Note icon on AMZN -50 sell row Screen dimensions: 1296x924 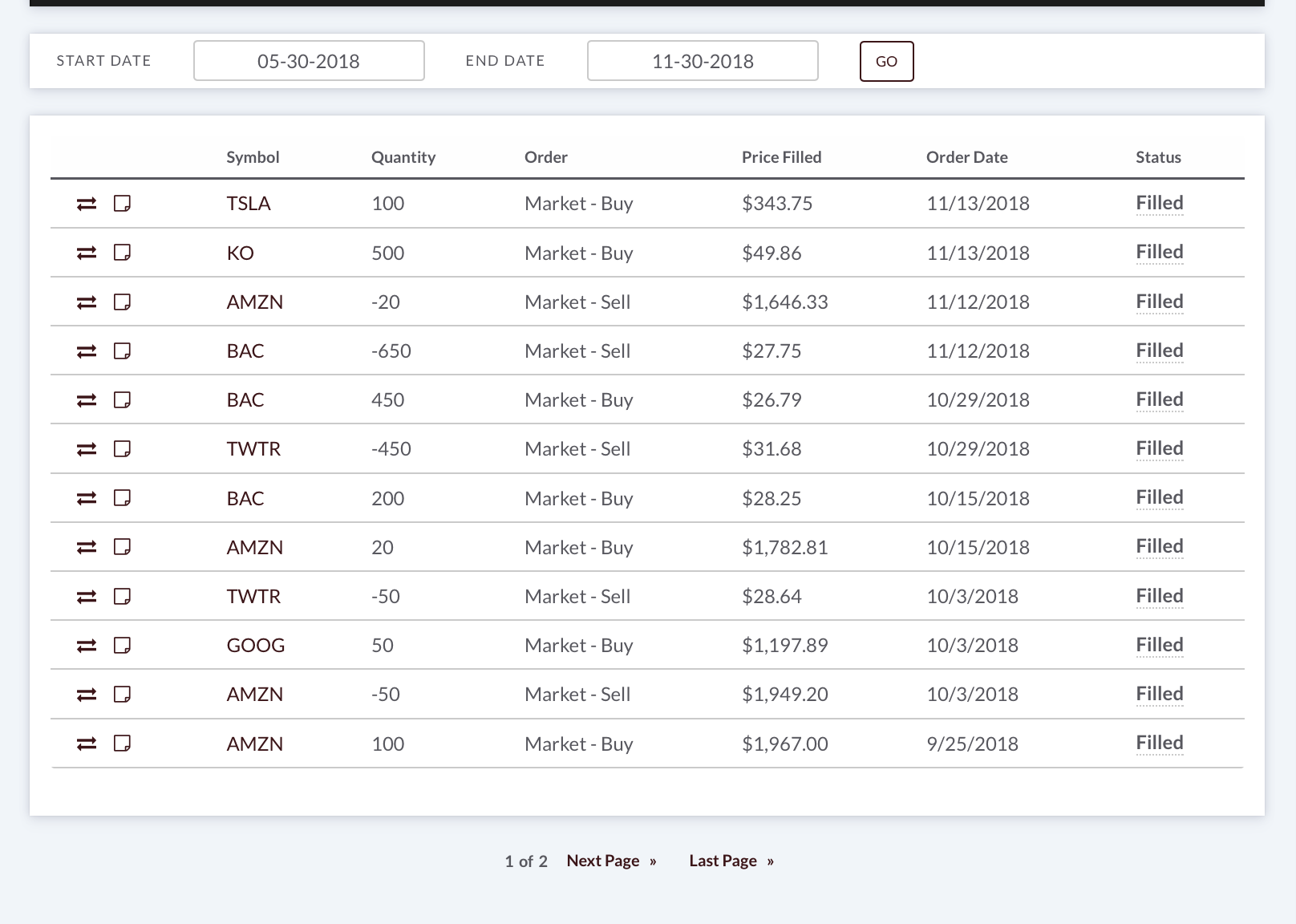click(122, 695)
